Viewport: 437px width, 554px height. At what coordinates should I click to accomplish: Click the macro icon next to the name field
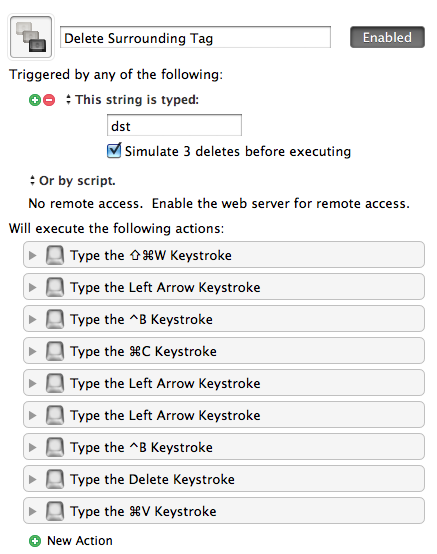tap(31, 37)
